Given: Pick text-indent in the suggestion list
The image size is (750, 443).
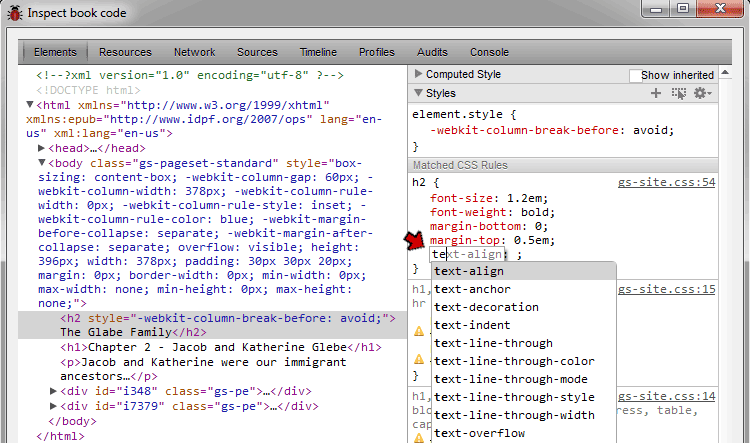Looking at the screenshot, I should (x=474, y=325).
